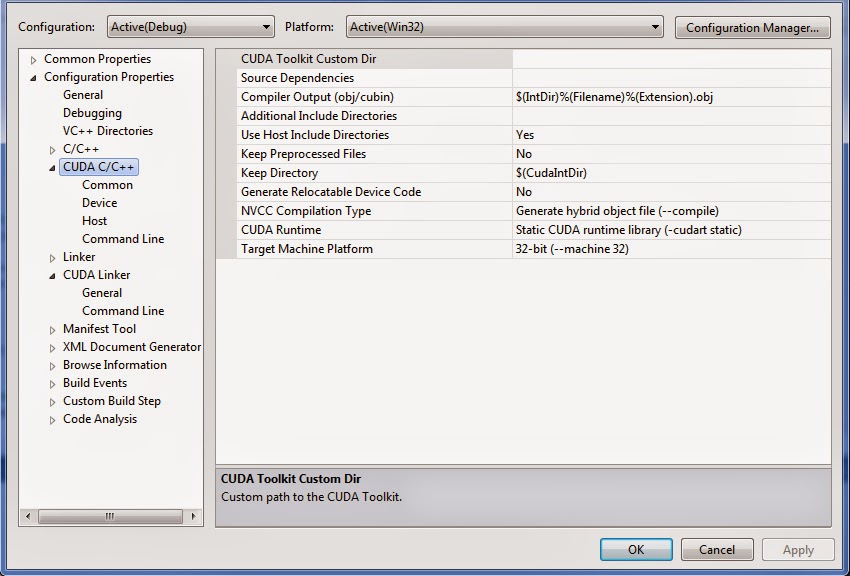This screenshot has height=576, width=850.
Task: Click the Source Dependencies value field
Action: [671, 78]
